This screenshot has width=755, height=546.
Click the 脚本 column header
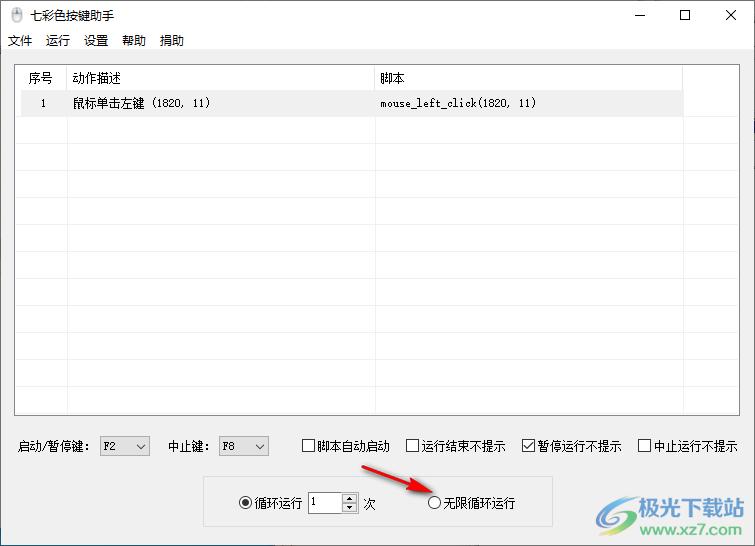tap(528, 78)
